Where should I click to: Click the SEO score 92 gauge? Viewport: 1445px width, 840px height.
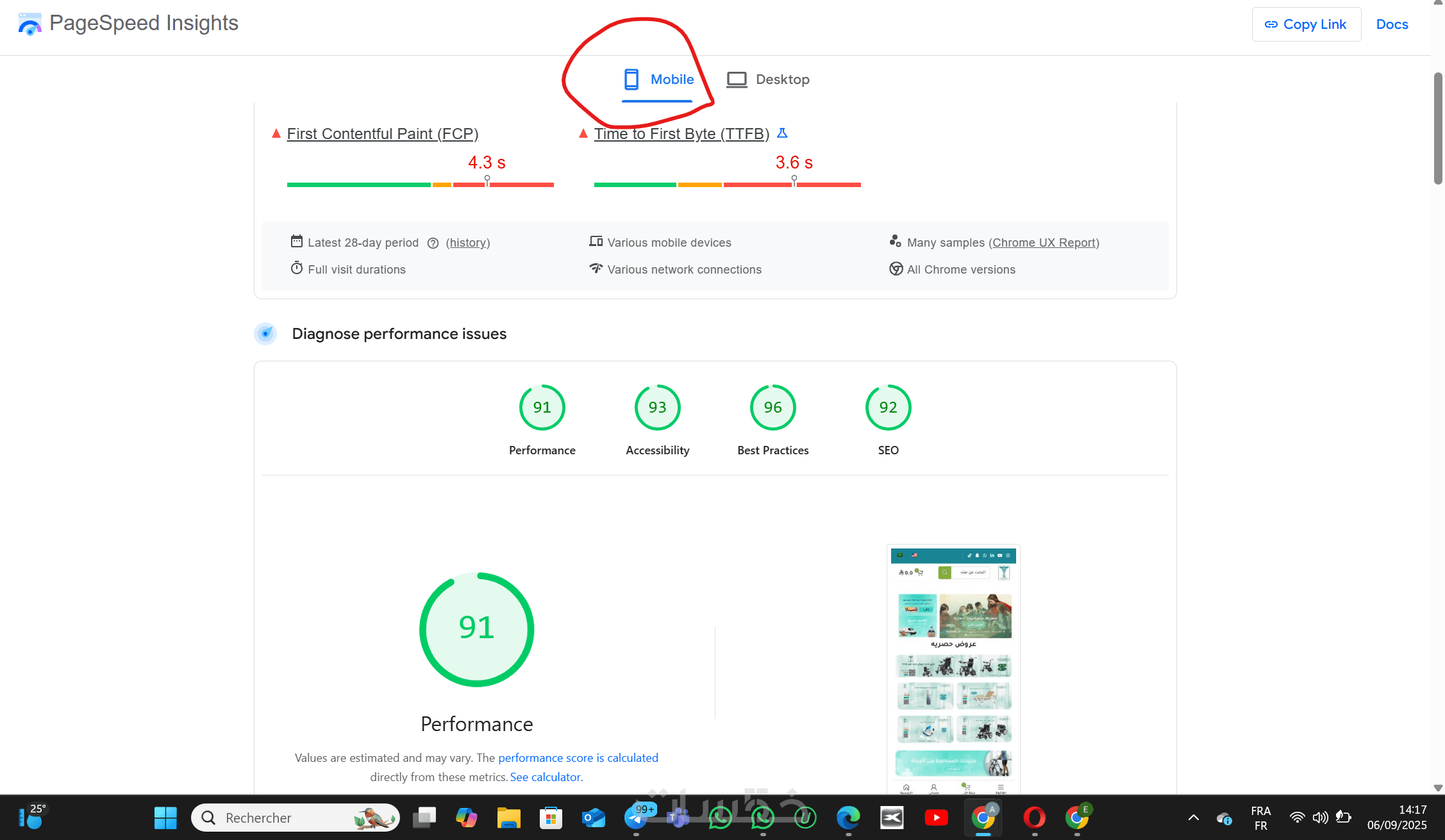888,408
